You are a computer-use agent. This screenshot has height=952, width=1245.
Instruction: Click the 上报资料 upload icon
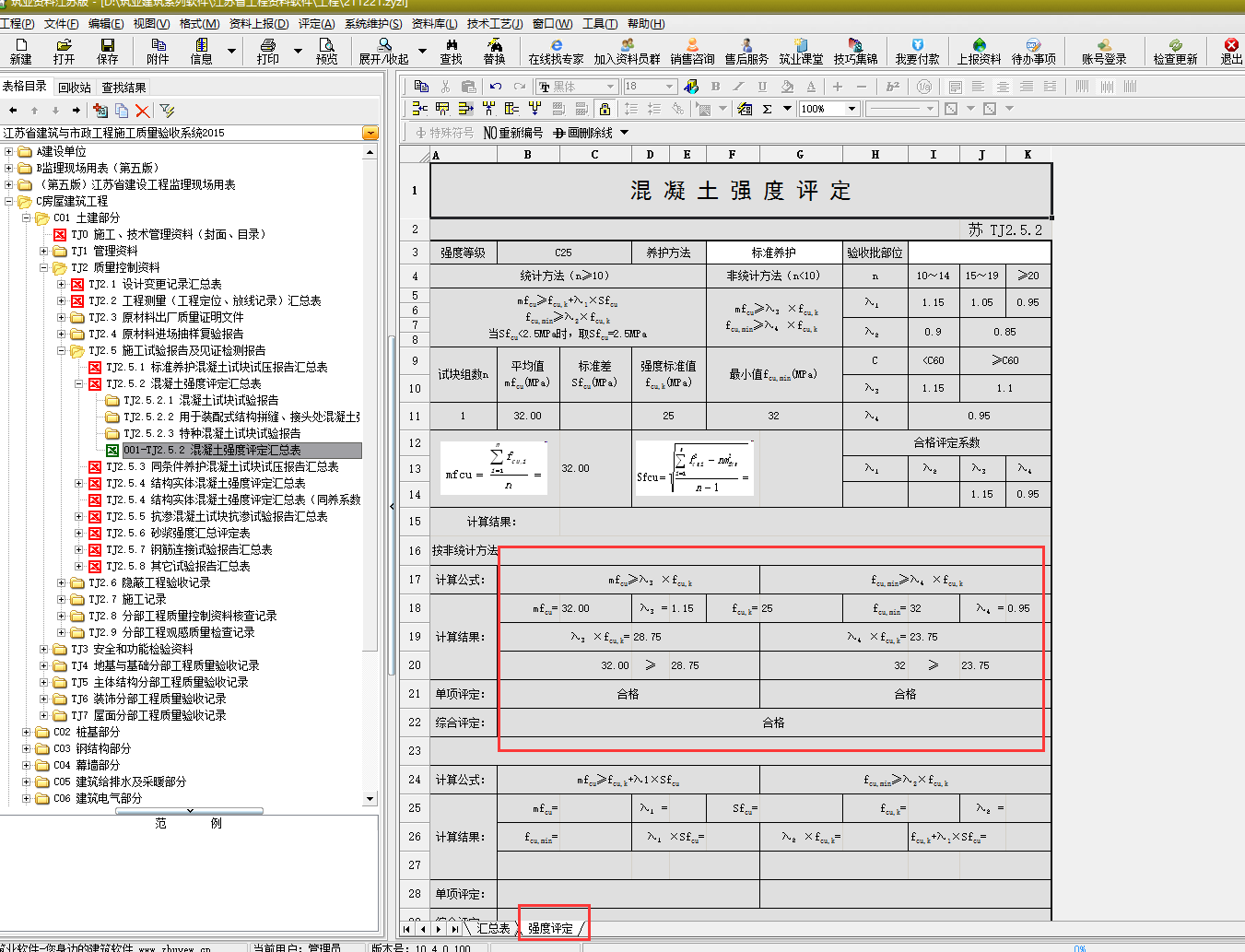979,51
